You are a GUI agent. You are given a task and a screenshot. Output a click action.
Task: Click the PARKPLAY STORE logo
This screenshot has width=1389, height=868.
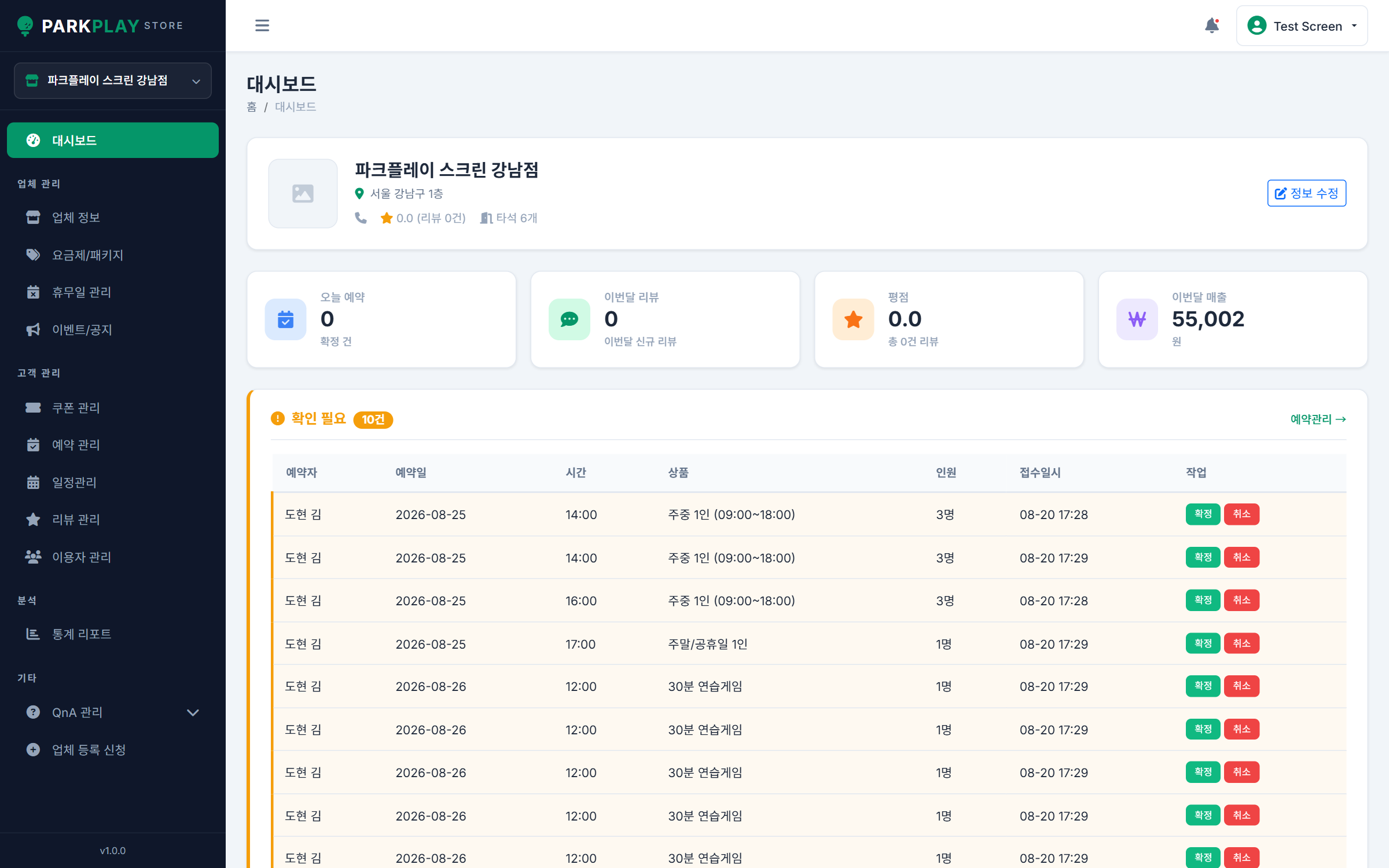[100, 25]
